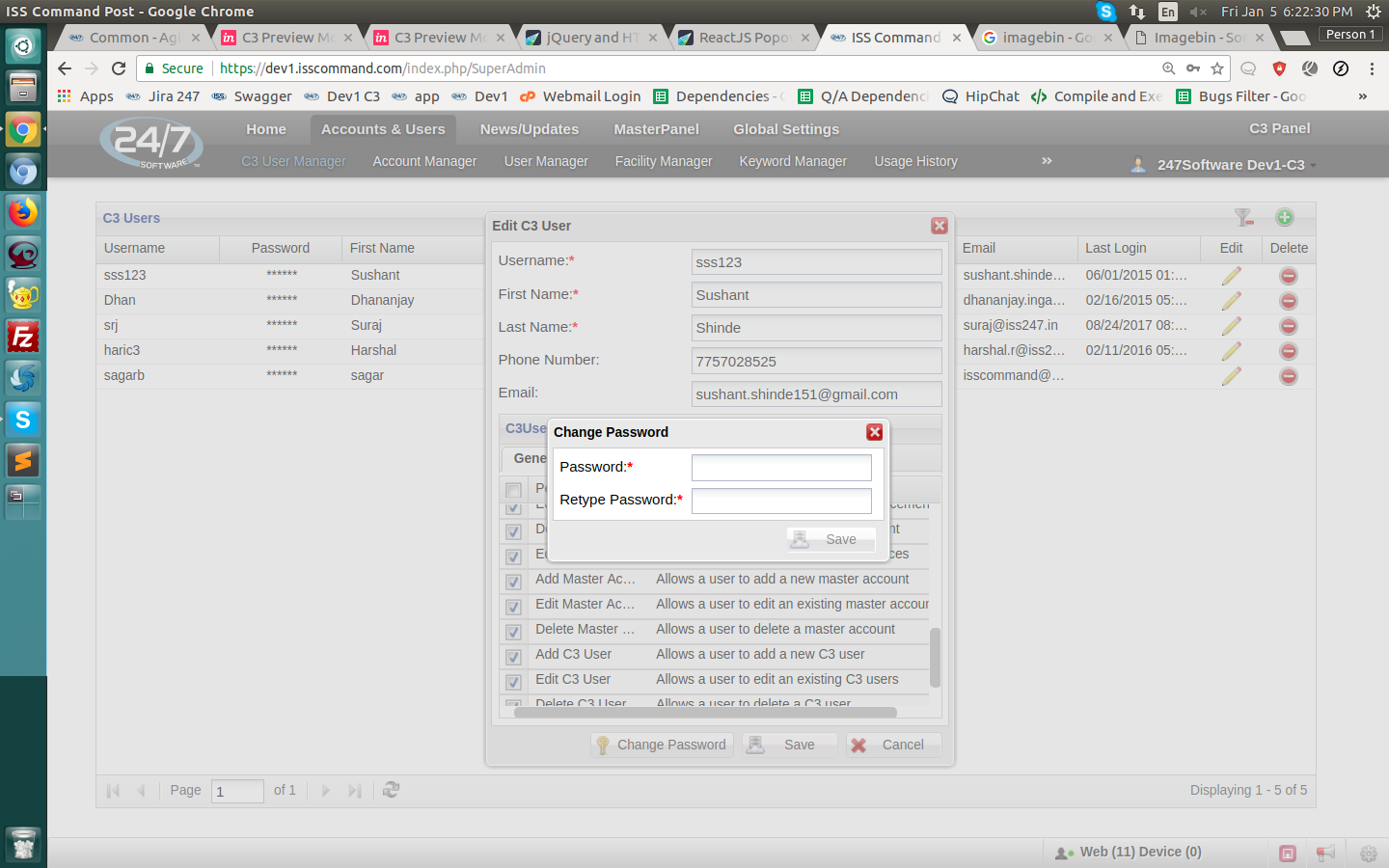This screenshot has width=1389, height=868.
Task: Open Sublime Text from the Ubuntu dock
Action: click(23, 461)
